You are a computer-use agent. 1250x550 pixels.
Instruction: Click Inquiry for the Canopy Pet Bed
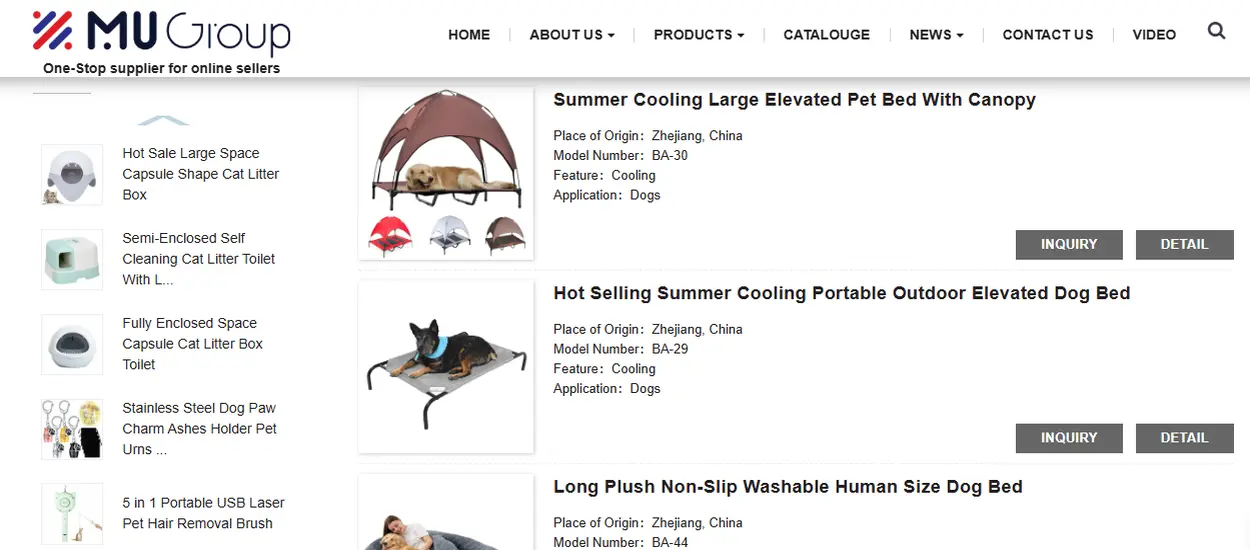1069,244
